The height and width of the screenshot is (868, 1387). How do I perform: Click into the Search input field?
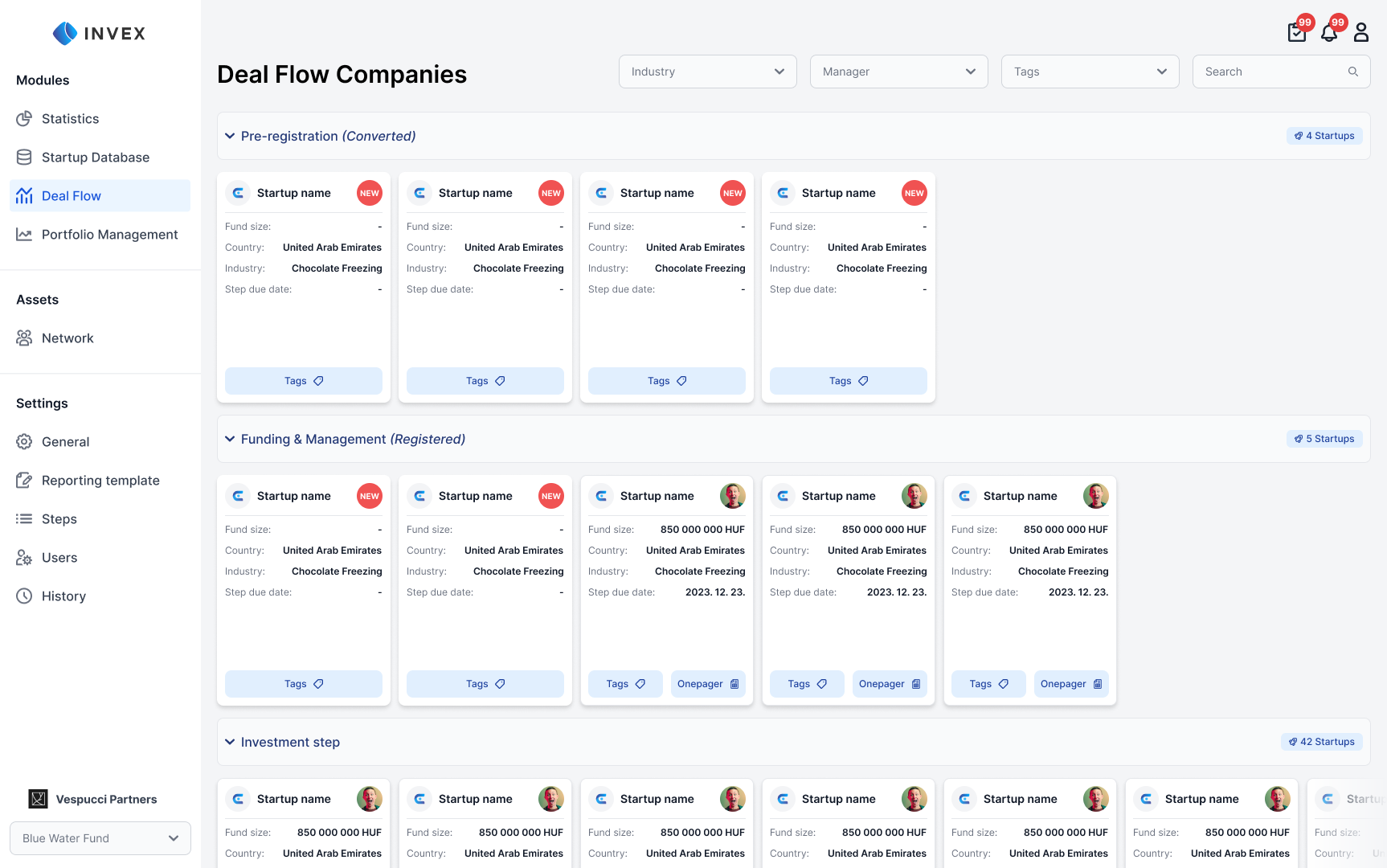point(1270,72)
